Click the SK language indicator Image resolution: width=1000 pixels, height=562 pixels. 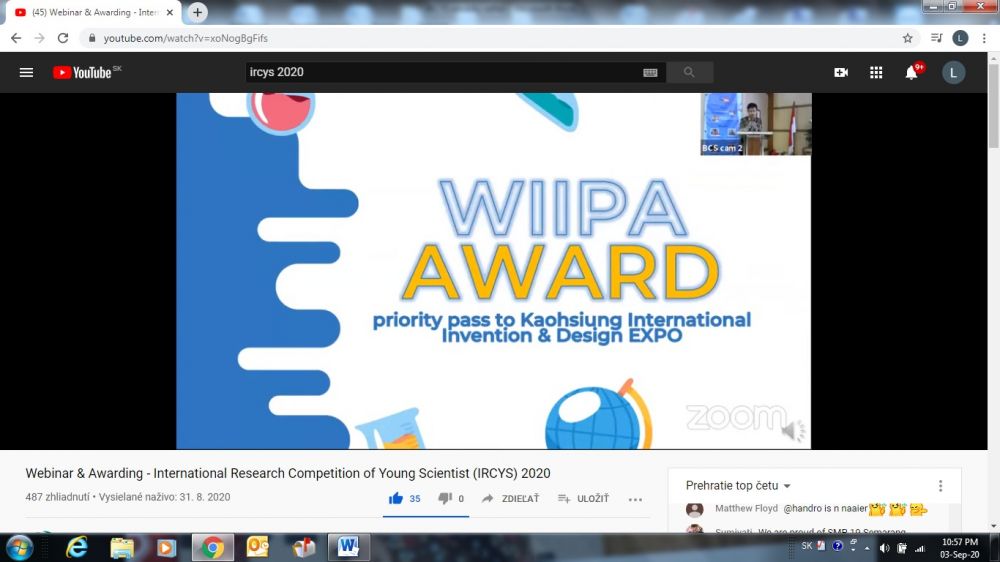pos(807,546)
